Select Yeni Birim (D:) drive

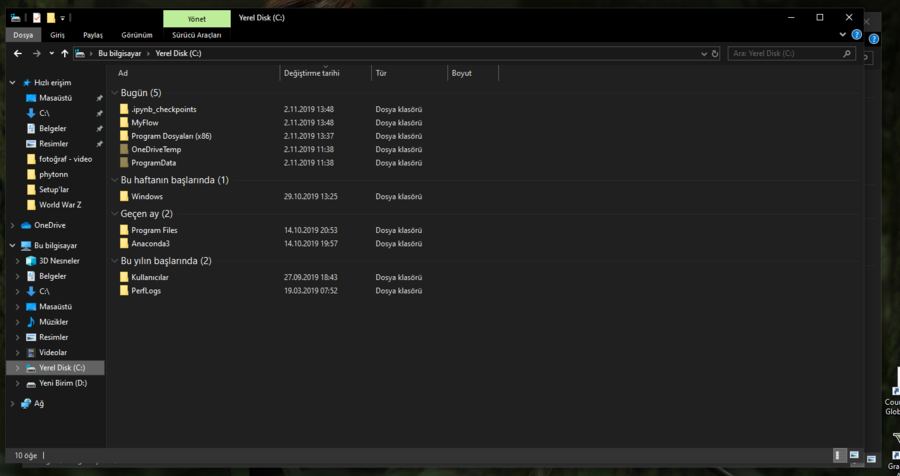point(63,383)
